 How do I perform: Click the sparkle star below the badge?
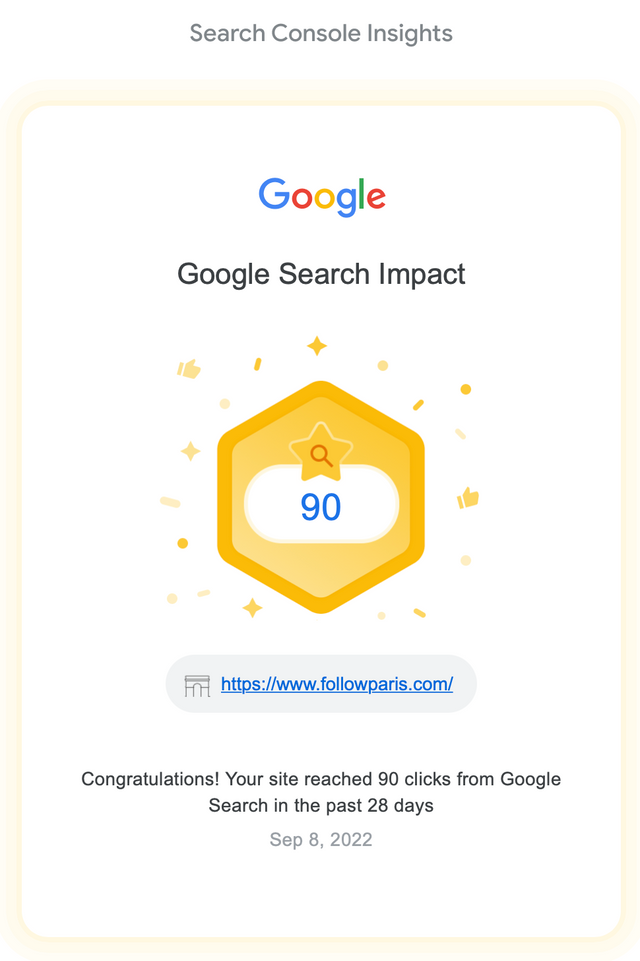(x=252, y=607)
